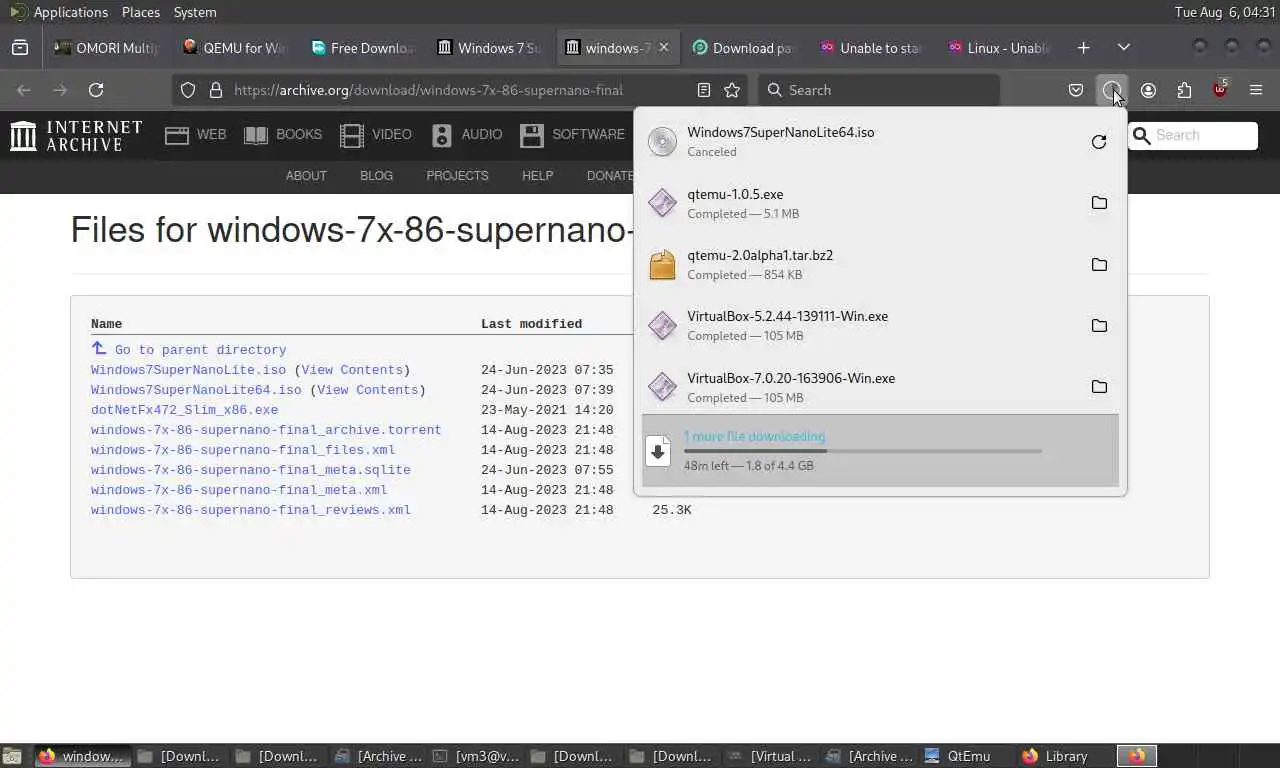Screen dimensions: 1280x768
Task: Open windows-7x-86-supernano-final_archive.torrent link
Action: (x=266, y=430)
